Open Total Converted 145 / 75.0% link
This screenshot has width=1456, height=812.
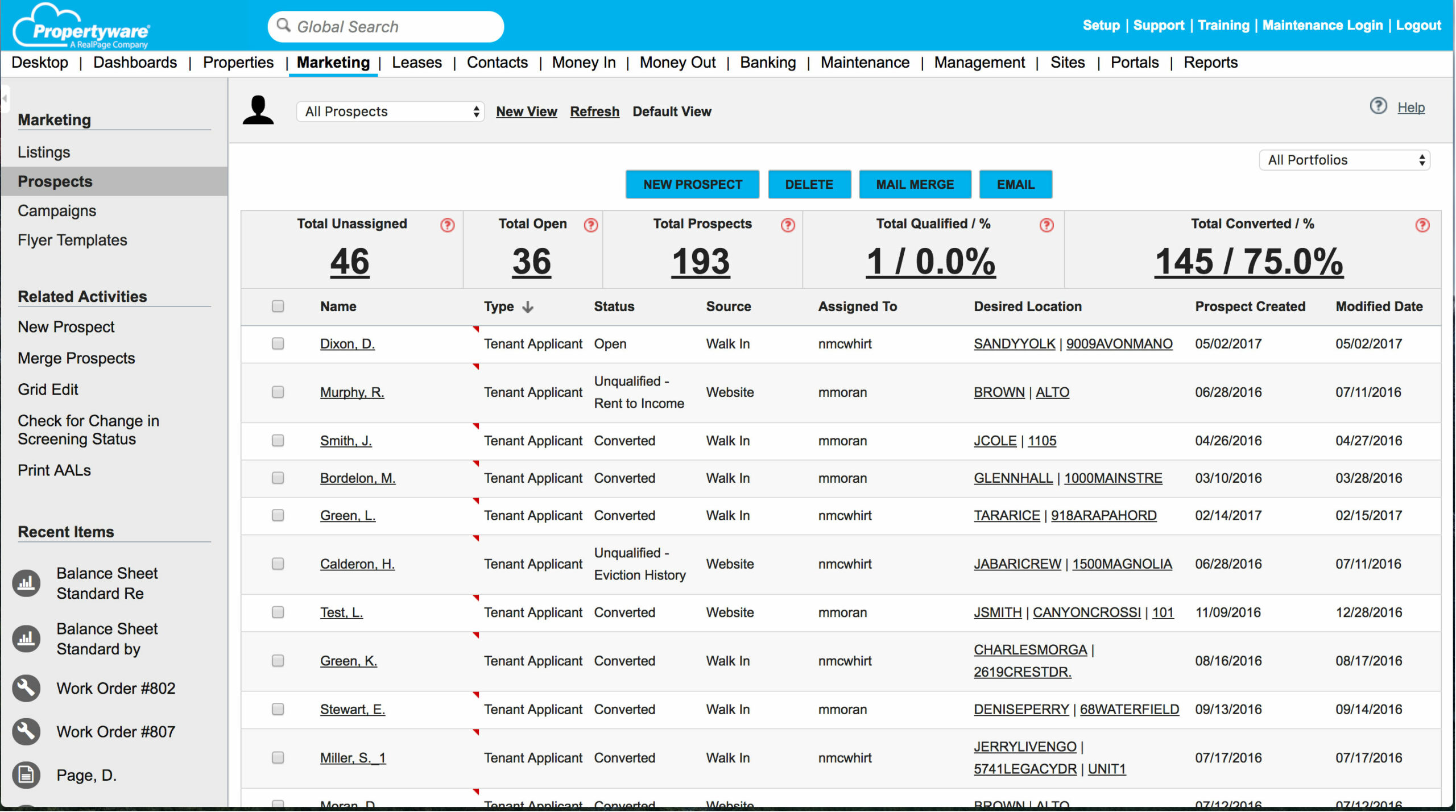tap(1249, 262)
